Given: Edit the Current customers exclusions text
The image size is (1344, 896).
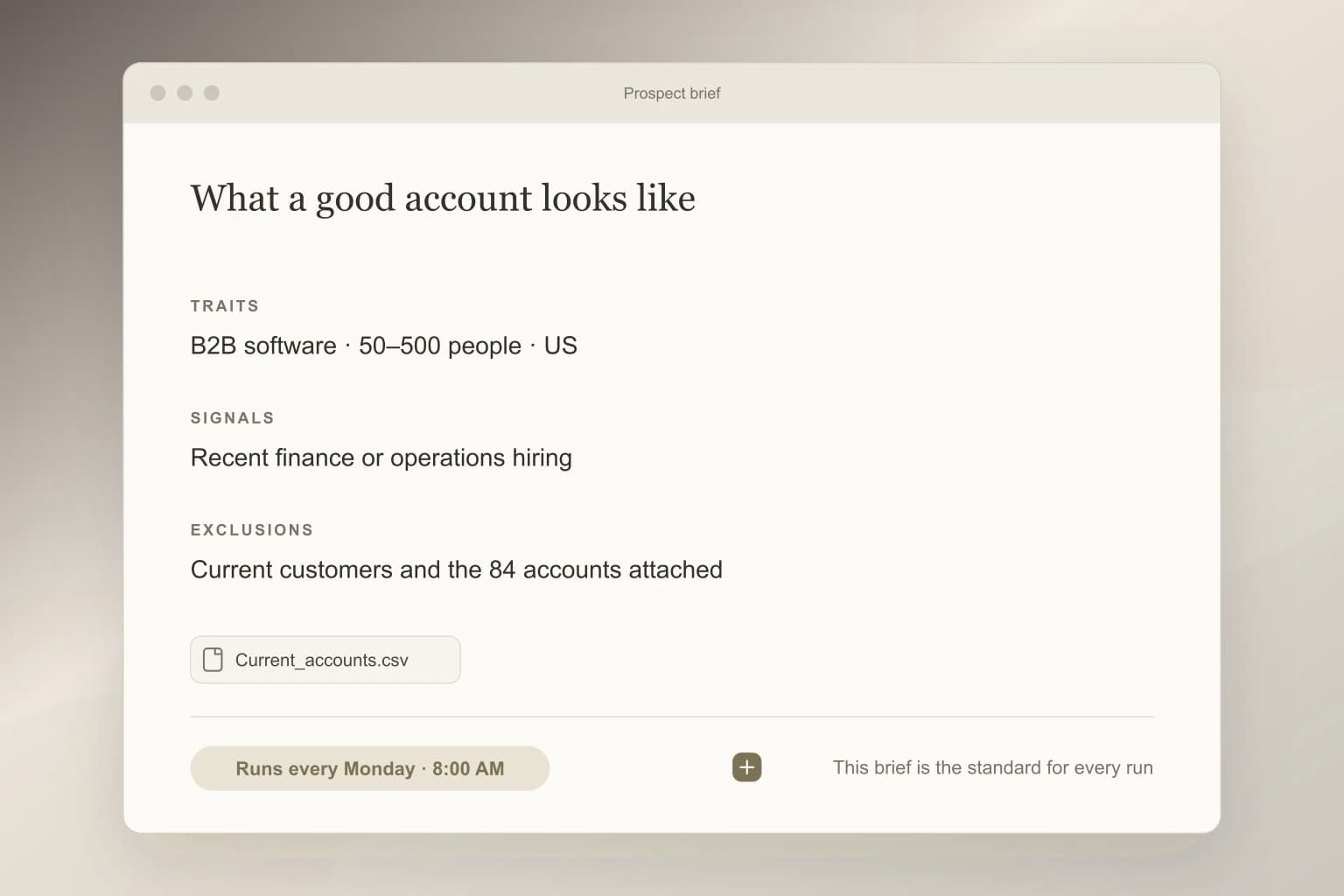Looking at the screenshot, I should (457, 570).
